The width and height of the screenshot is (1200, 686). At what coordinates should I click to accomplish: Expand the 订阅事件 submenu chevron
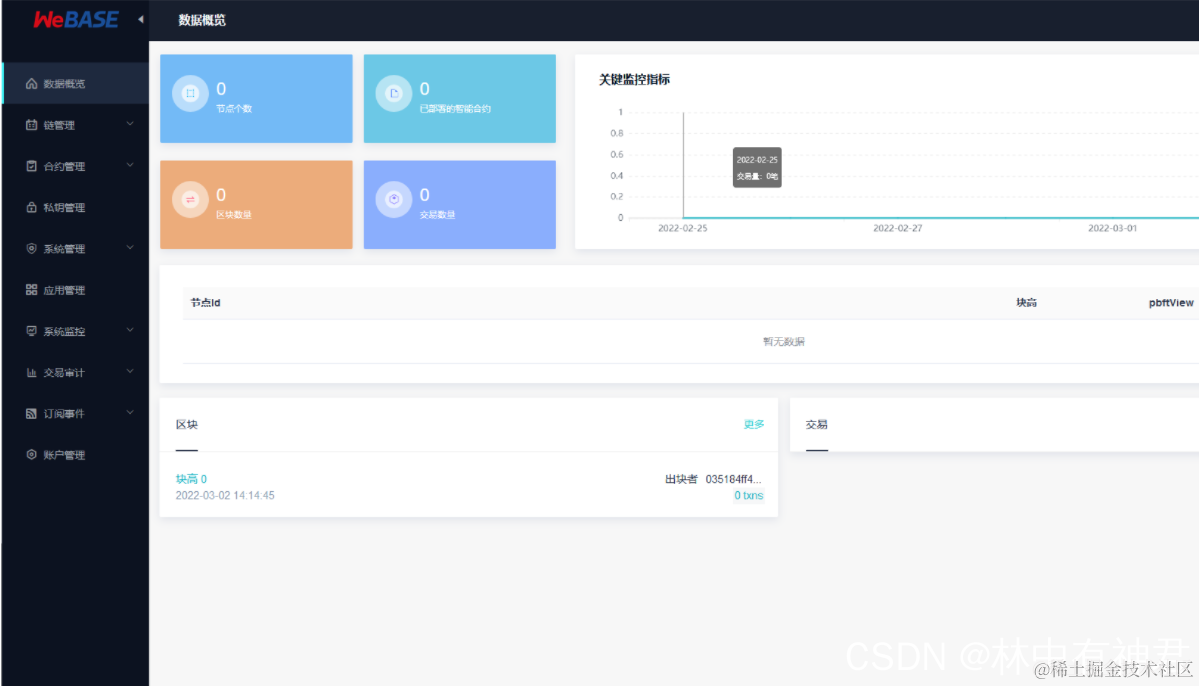point(130,413)
